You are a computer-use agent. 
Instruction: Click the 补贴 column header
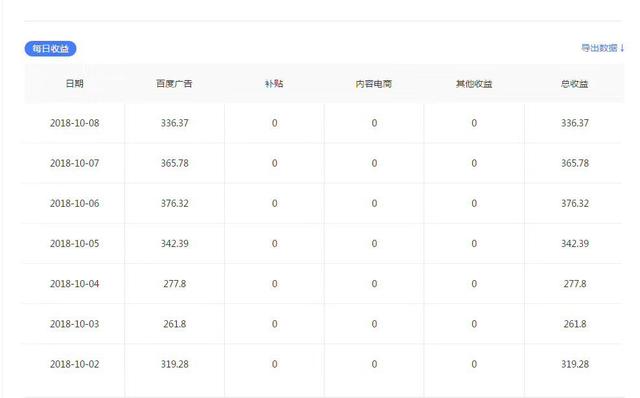[x=274, y=84]
